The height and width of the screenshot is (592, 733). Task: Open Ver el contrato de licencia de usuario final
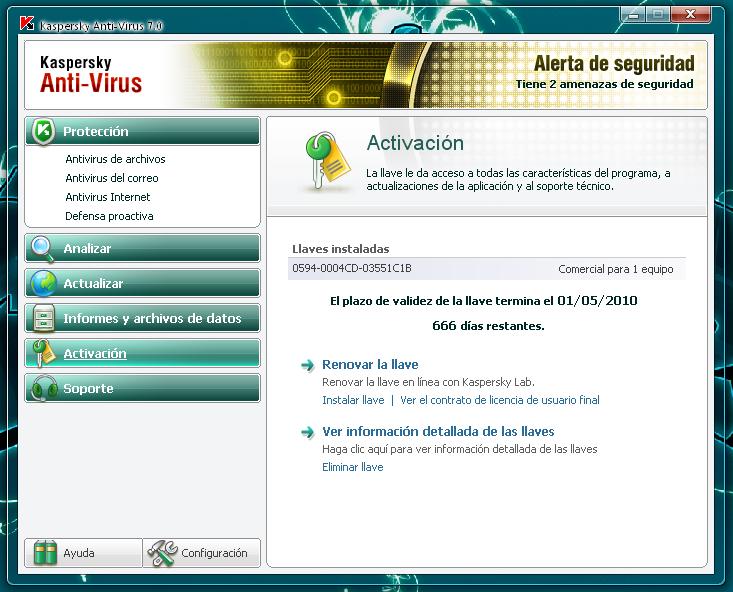[500, 400]
